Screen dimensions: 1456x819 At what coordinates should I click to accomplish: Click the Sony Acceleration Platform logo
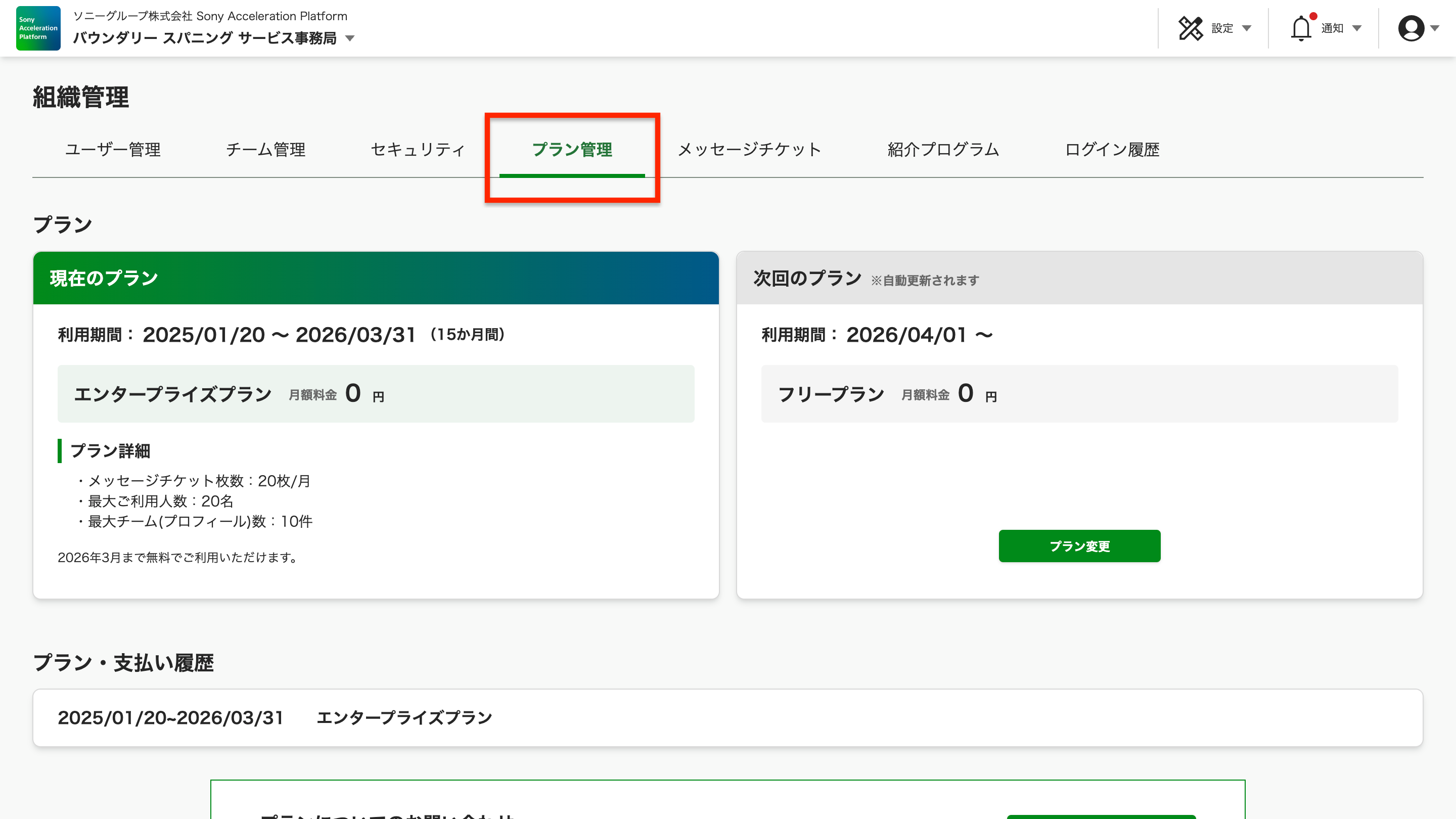pyautogui.click(x=37, y=28)
